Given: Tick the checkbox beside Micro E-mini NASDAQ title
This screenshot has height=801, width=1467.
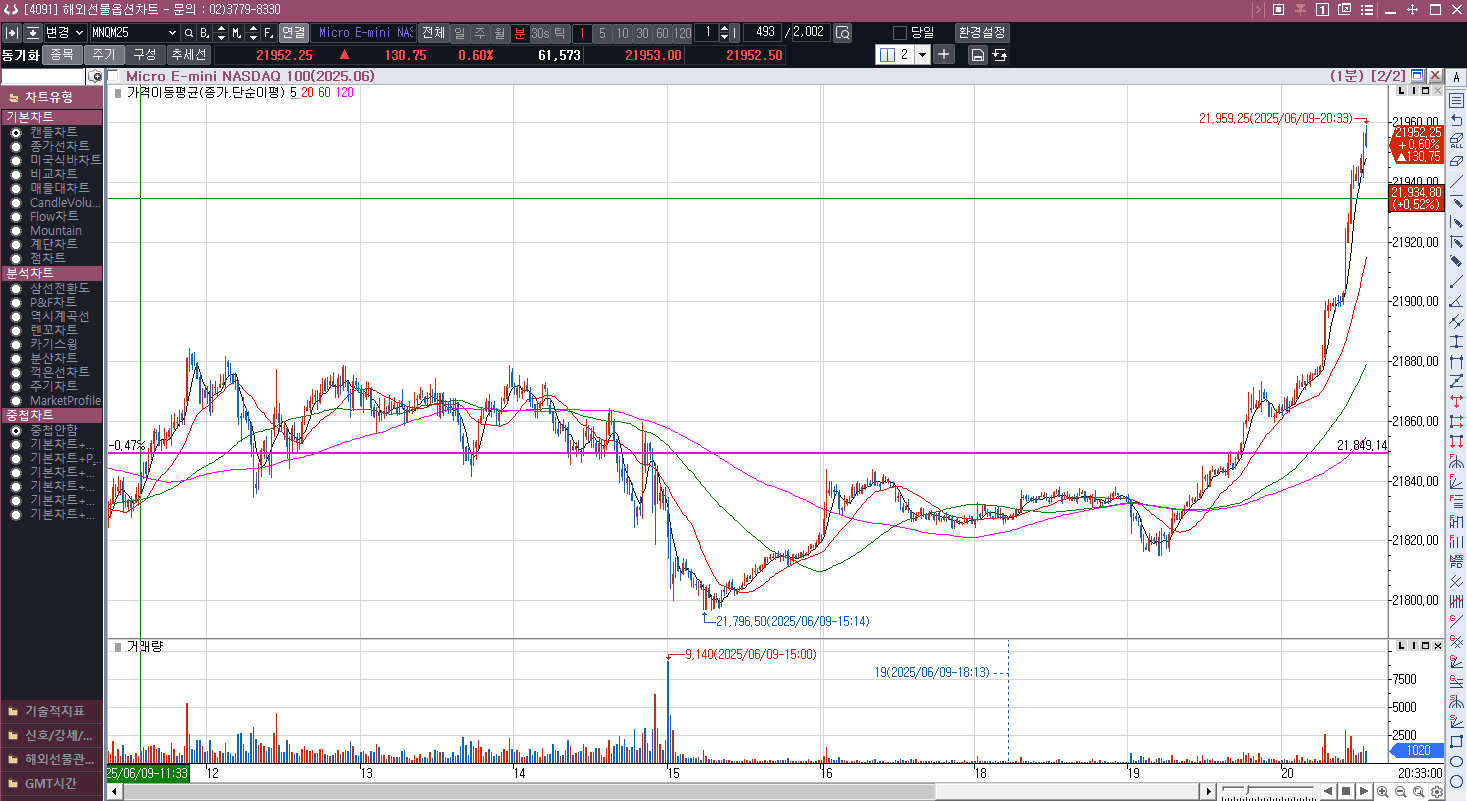Looking at the screenshot, I should (113, 76).
